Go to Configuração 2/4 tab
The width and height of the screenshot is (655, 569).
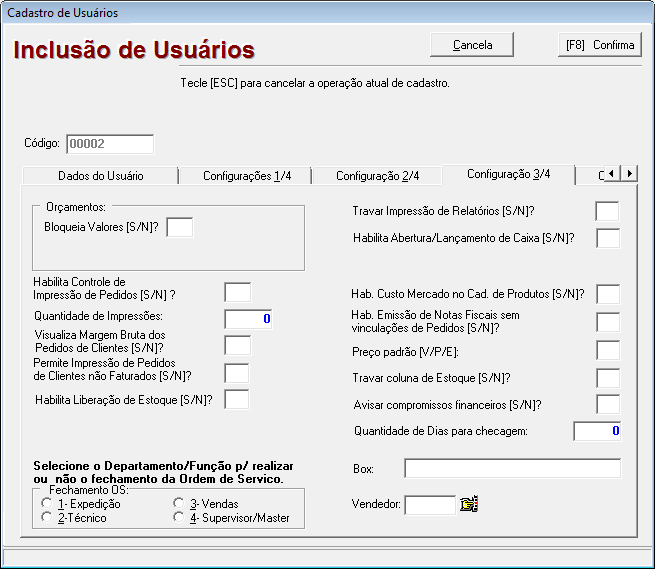[x=377, y=176]
